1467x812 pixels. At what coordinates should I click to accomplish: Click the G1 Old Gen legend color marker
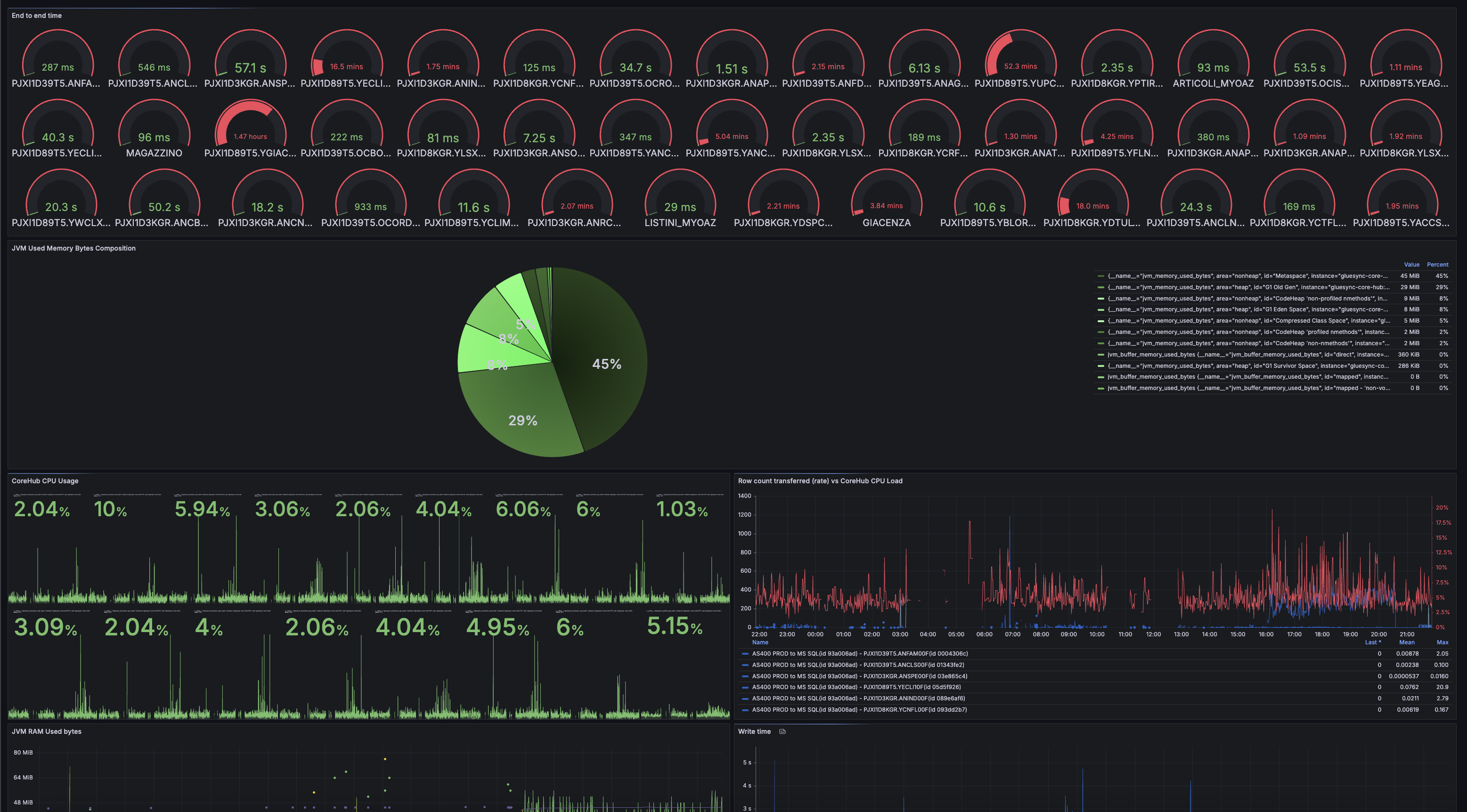[x=1100, y=288]
